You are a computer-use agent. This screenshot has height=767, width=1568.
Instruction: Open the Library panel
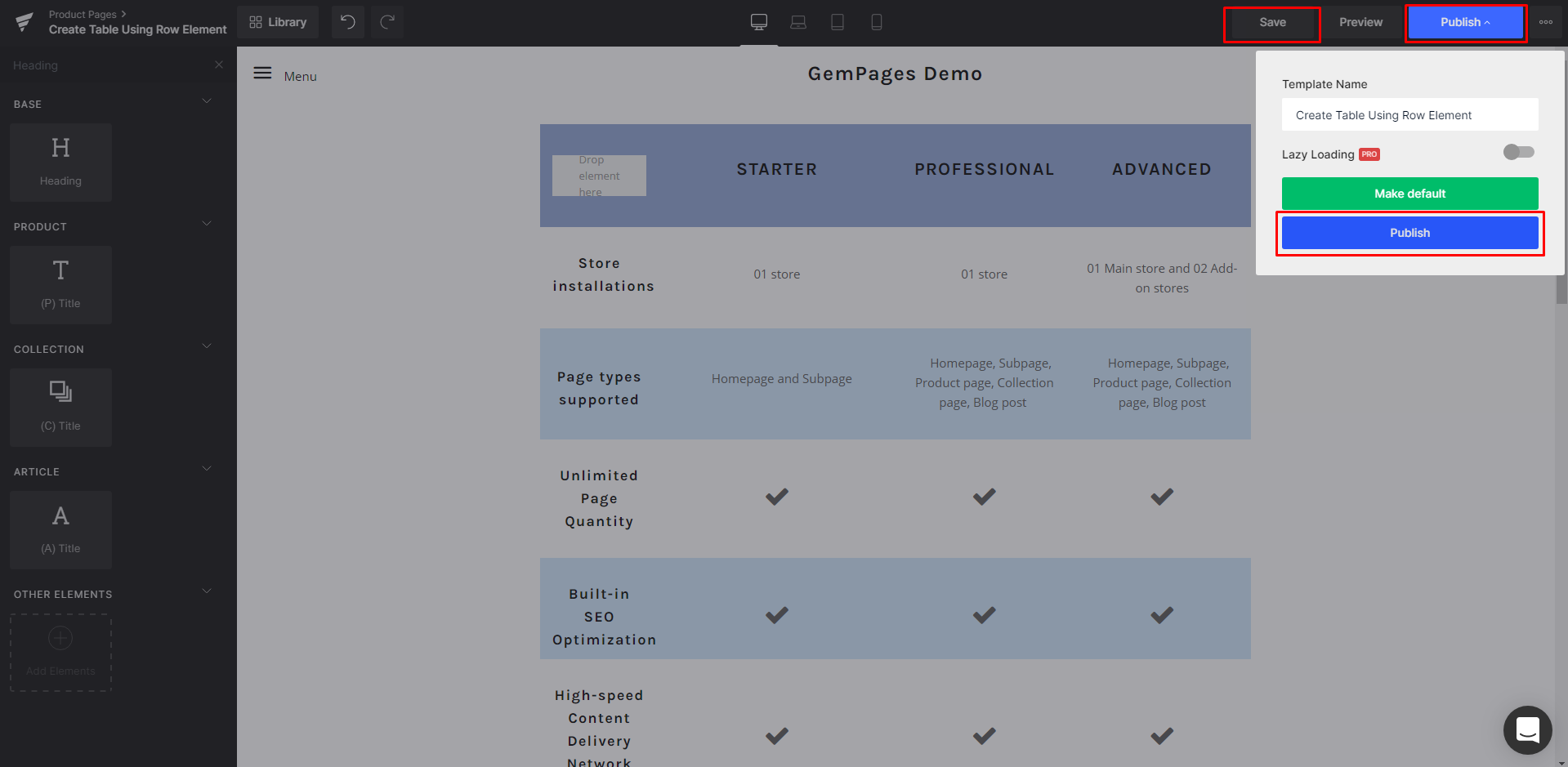[278, 22]
